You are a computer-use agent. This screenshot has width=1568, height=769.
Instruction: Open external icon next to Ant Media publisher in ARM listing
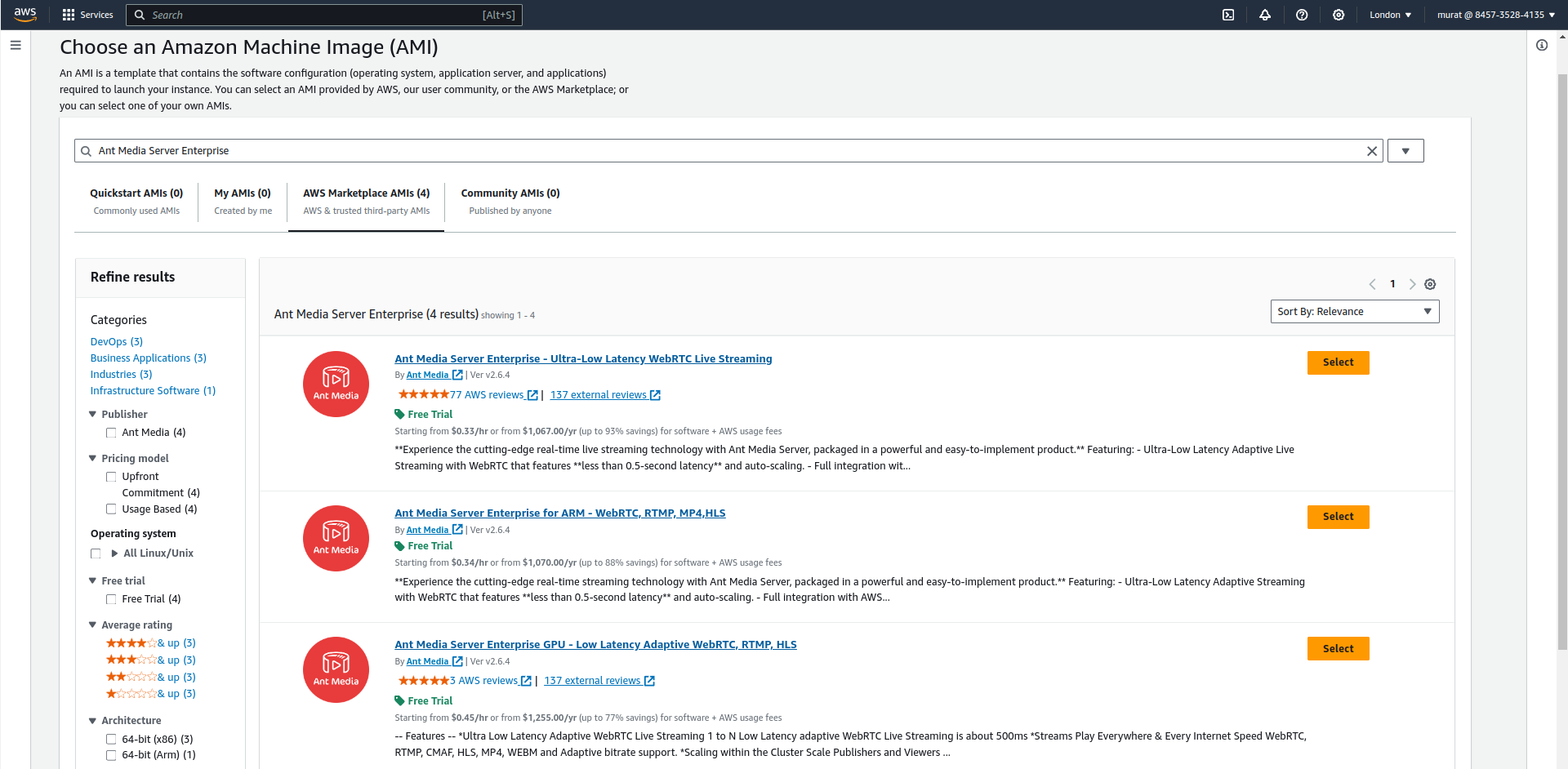457,530
